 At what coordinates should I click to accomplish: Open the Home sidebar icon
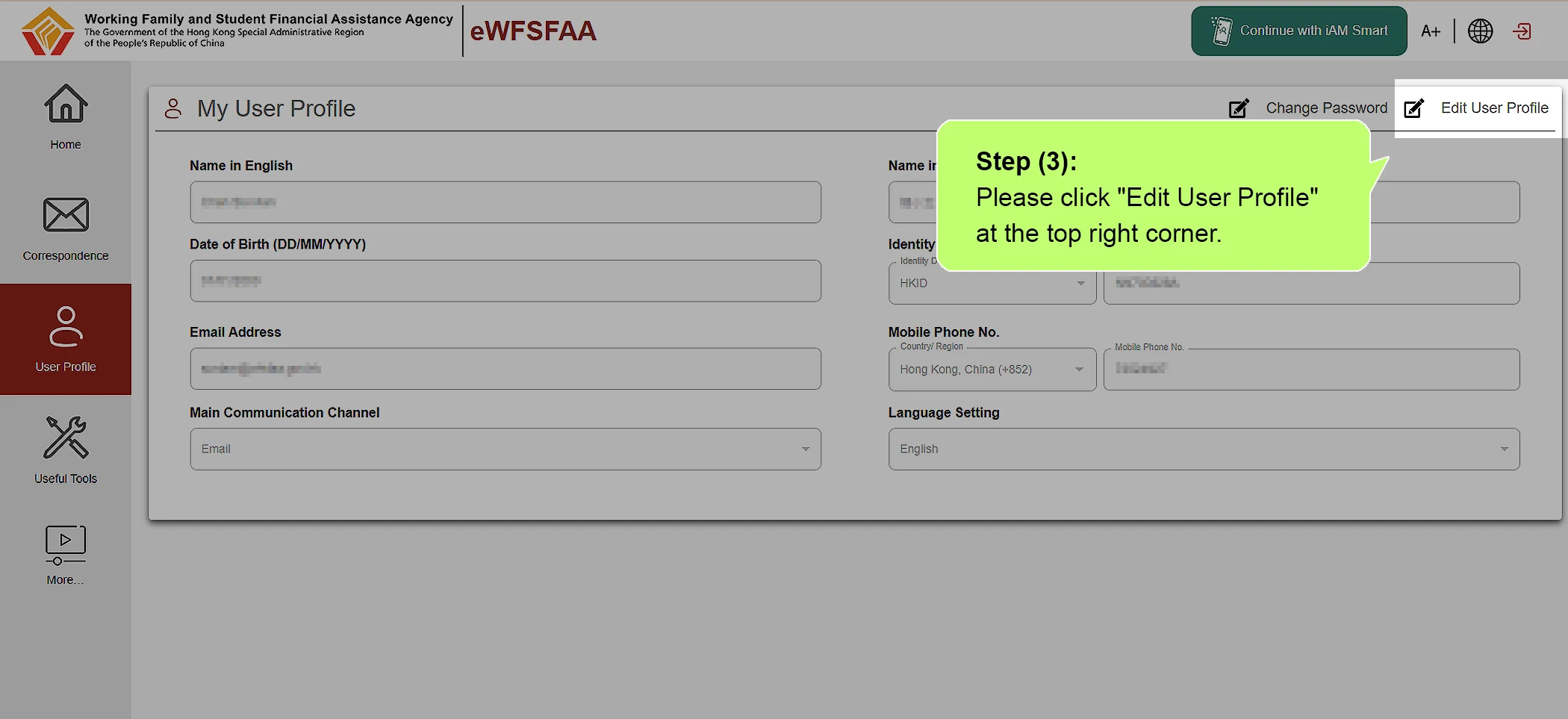coord(66,103)
